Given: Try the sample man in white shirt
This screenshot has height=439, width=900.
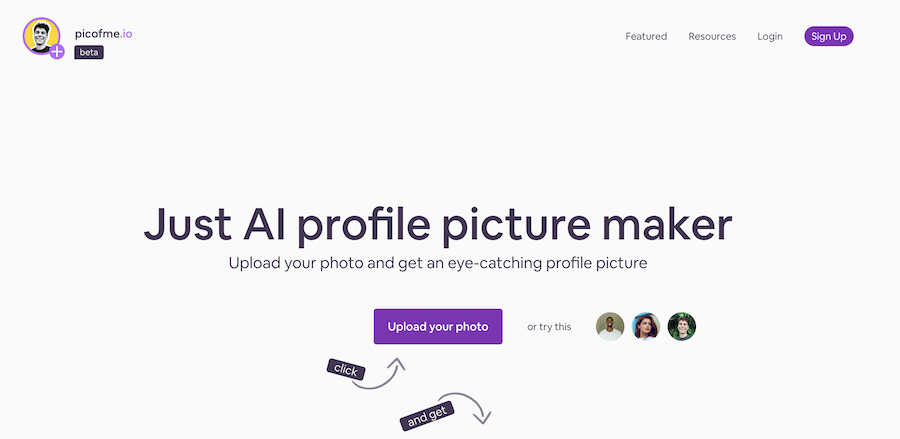Looking at the screenshot, I should tap(610, 327).
